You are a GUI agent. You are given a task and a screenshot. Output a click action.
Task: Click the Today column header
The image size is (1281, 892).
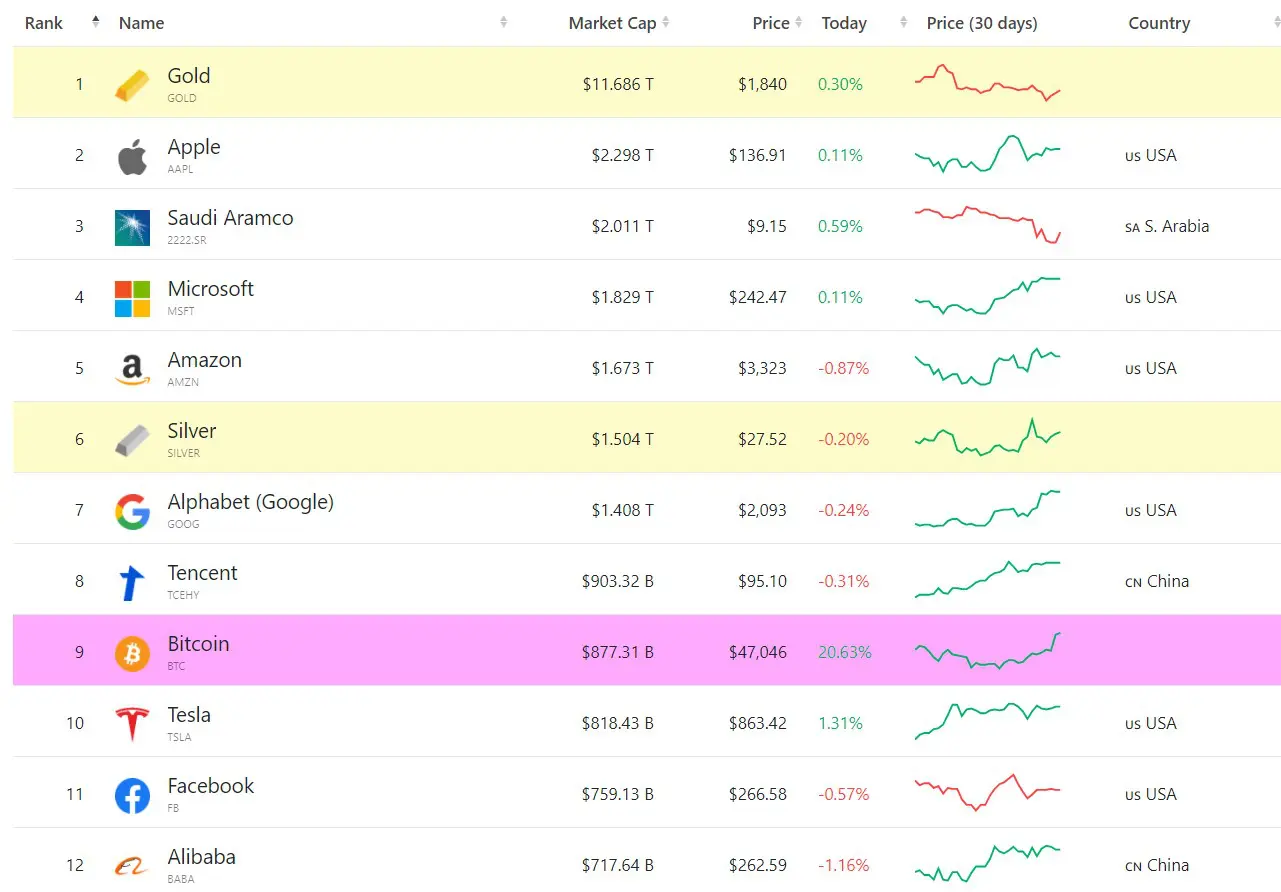(x=844, y=23)
